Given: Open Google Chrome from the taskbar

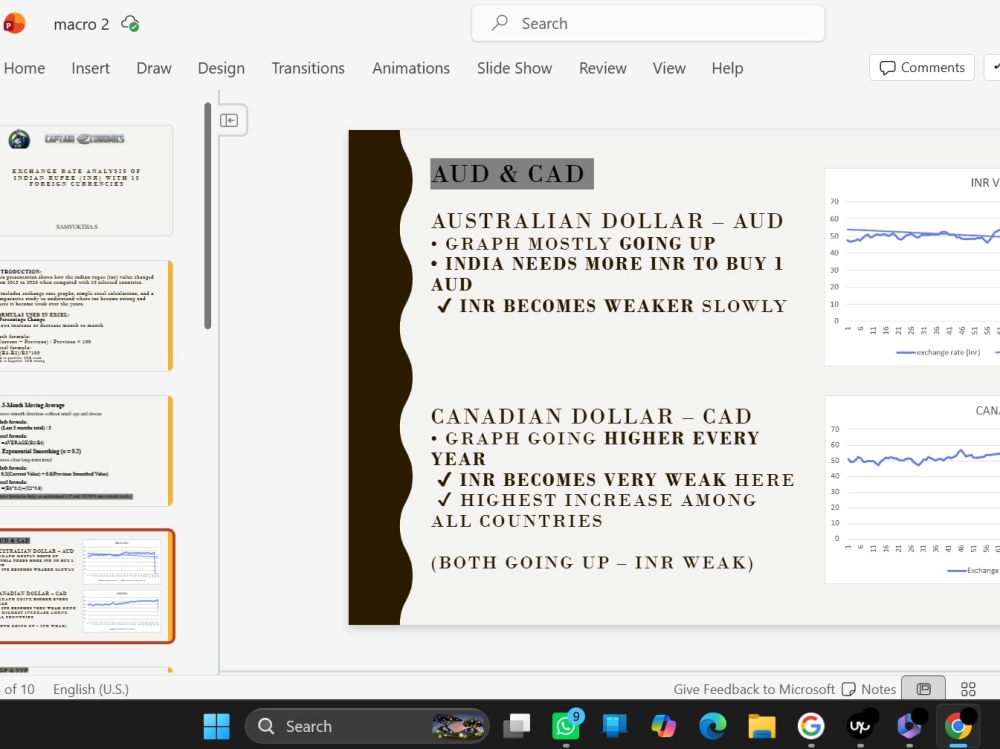Looking at the screenshot, I should (958, 726).
